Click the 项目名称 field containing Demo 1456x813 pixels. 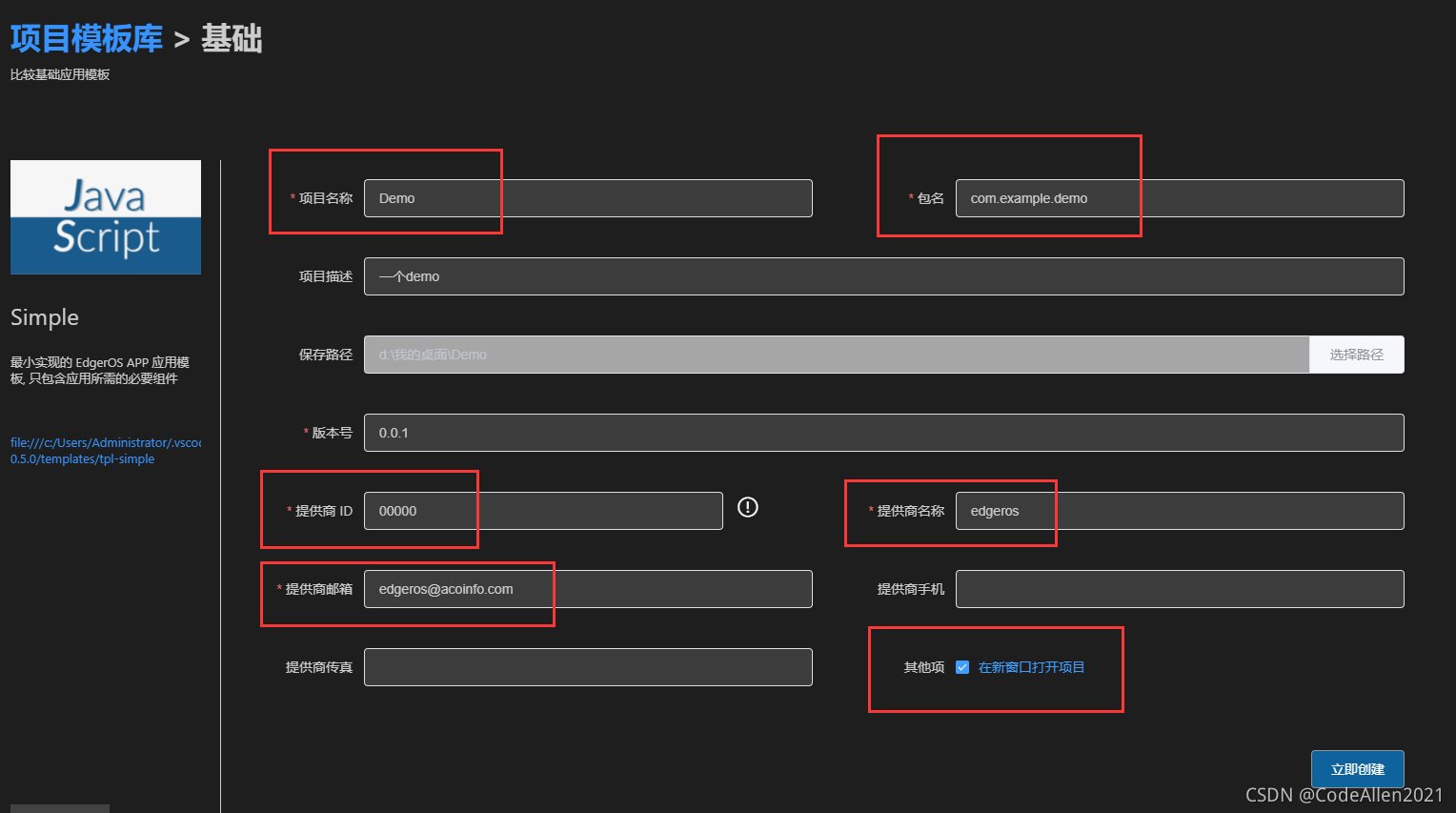coord(588,198)
